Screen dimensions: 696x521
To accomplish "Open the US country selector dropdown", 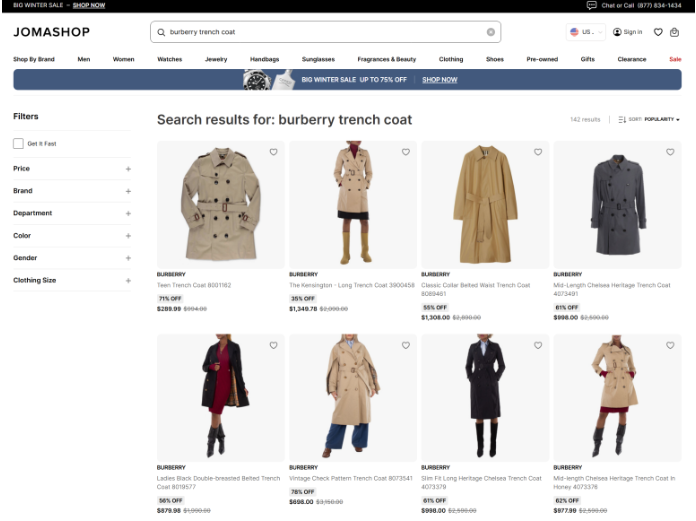I will click(x=586, y=32).
